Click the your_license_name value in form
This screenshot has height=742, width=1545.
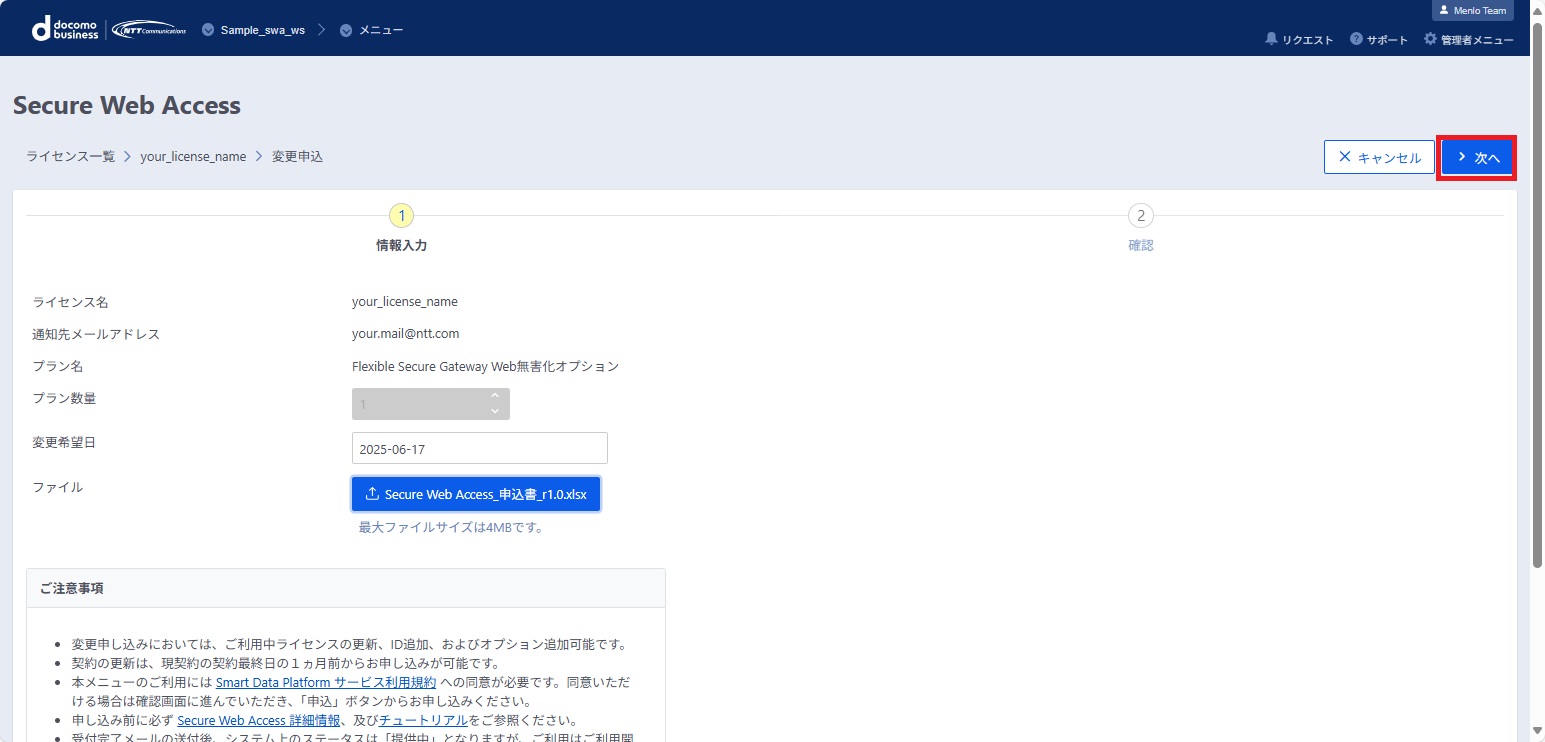(x=405, y=302)
